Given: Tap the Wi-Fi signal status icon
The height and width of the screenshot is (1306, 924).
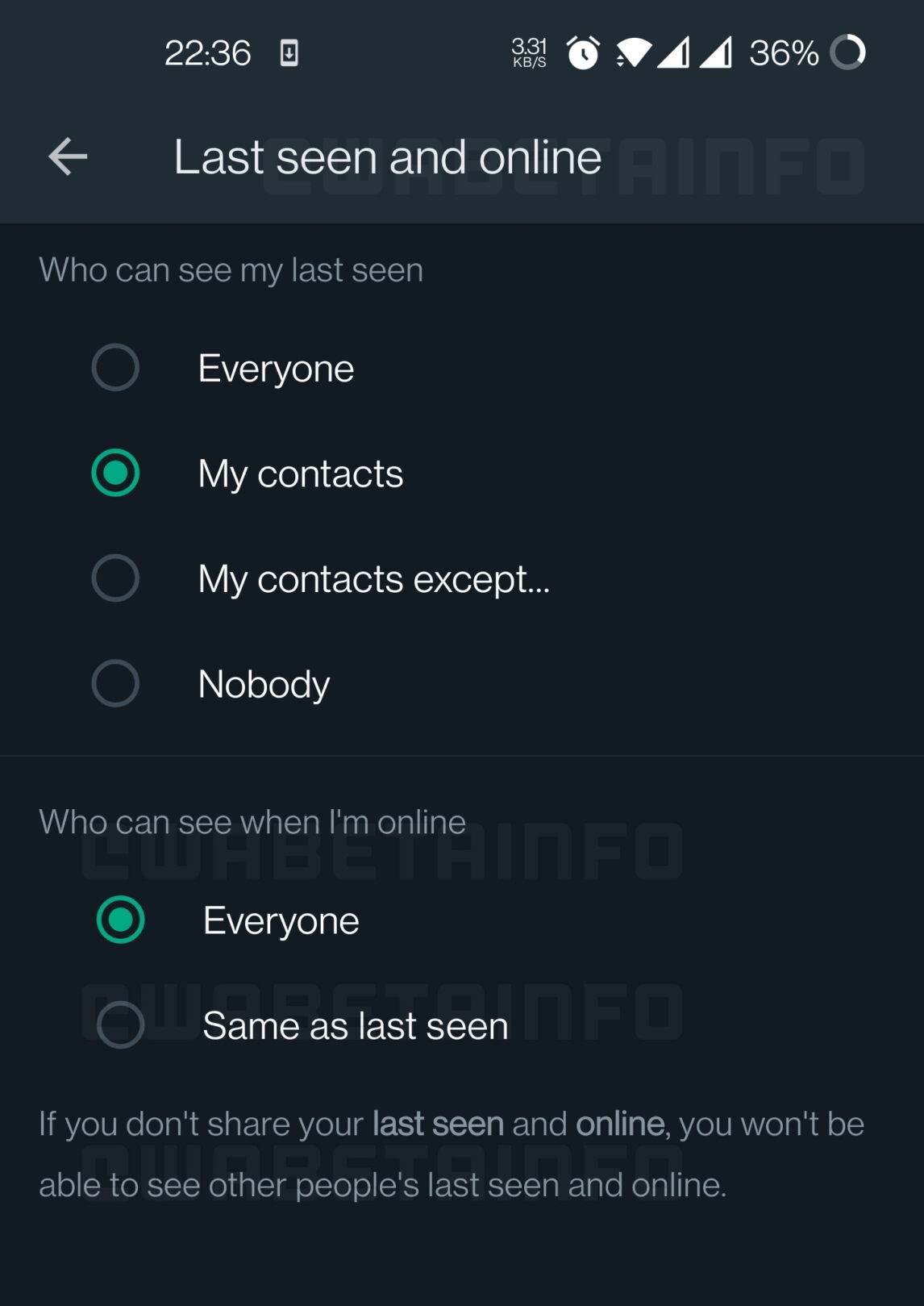Looking at the screenshot, I should click(x=633, y=53).
